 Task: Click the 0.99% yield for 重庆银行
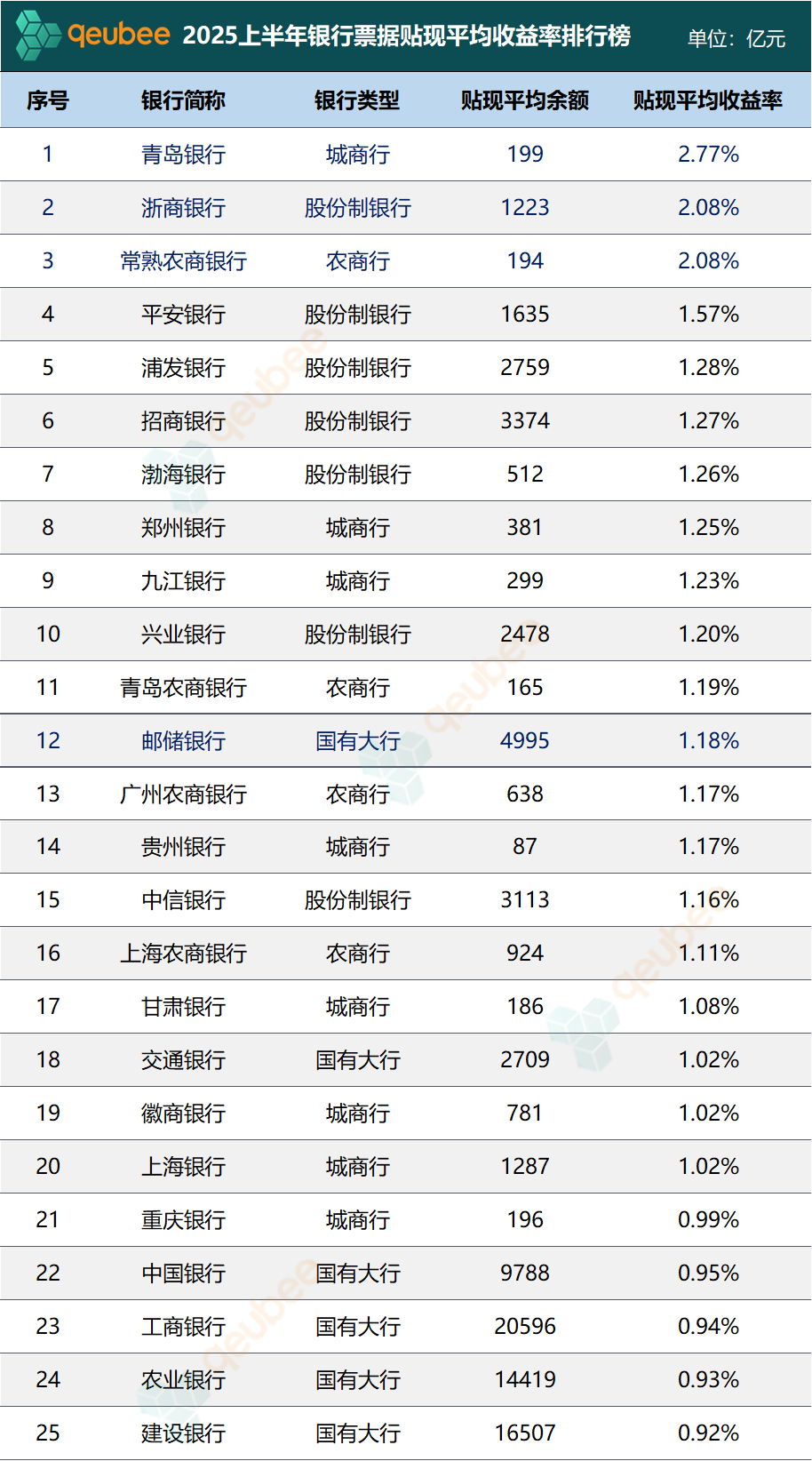[708, 1220]
